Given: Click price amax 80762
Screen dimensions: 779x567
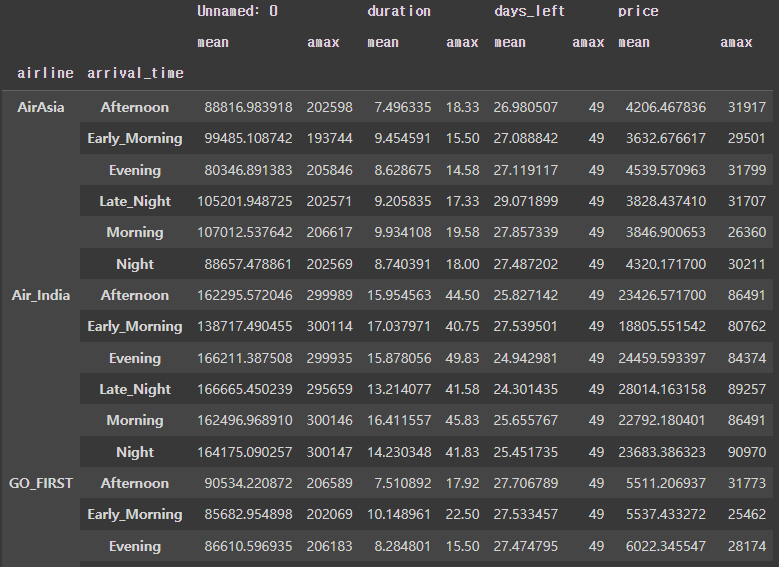Looking at the screenshot, I should [747, 326].
